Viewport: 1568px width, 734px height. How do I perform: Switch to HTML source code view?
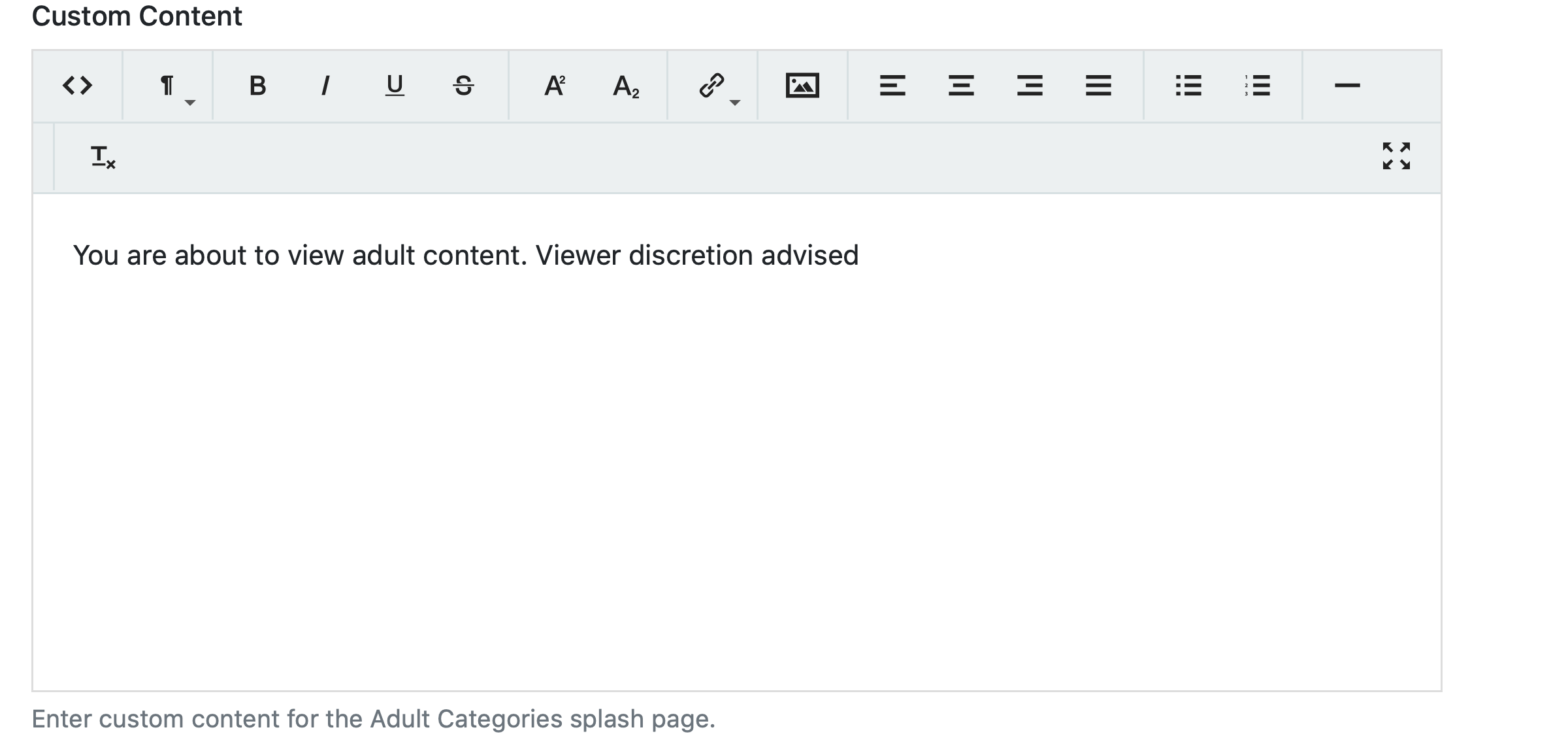tap(77, 86)
